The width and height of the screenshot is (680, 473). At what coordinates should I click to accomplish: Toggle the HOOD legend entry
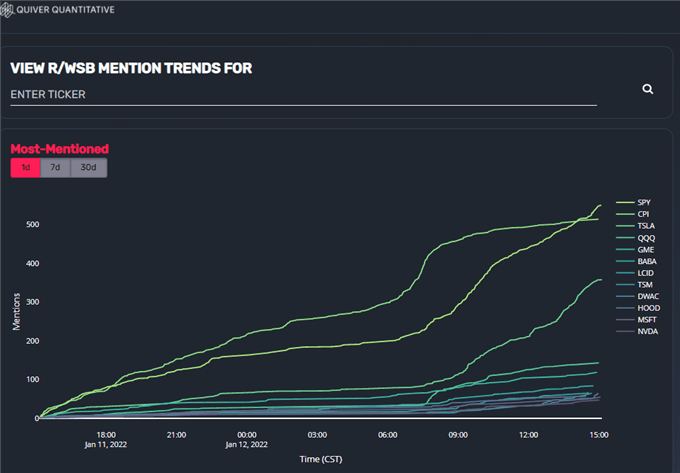pyautogui.click(x=638, y=308)
